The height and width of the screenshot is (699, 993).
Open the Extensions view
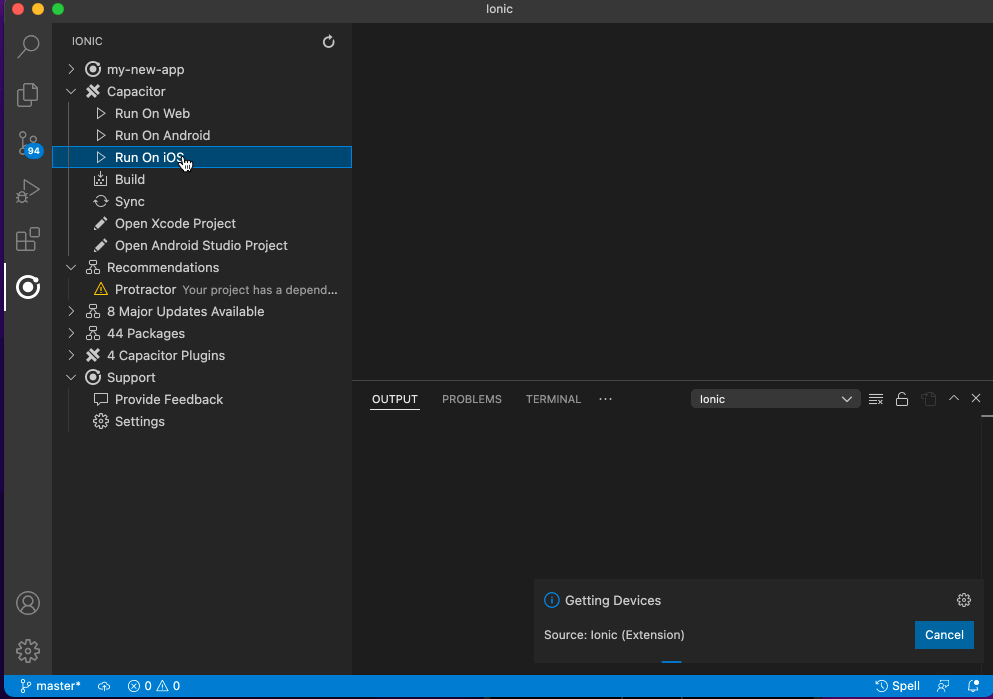click(27, 239)
